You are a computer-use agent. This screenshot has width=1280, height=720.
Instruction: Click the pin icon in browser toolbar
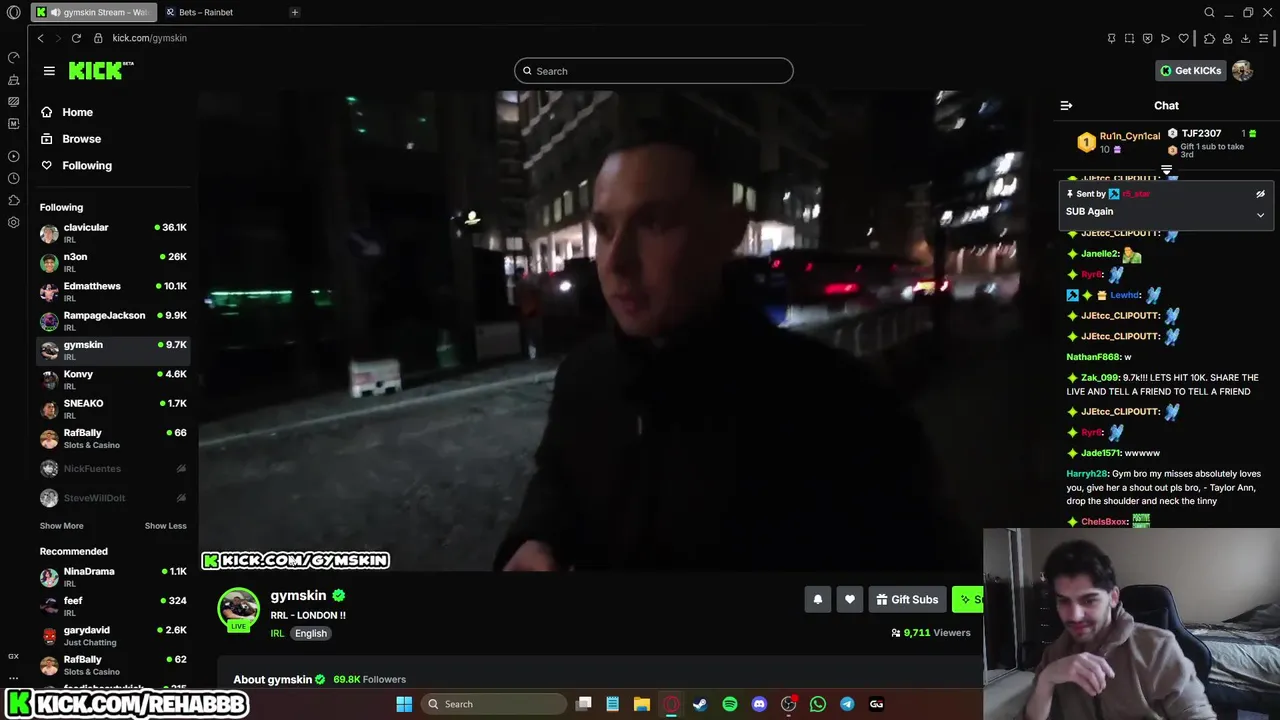tap(1111, 38)
